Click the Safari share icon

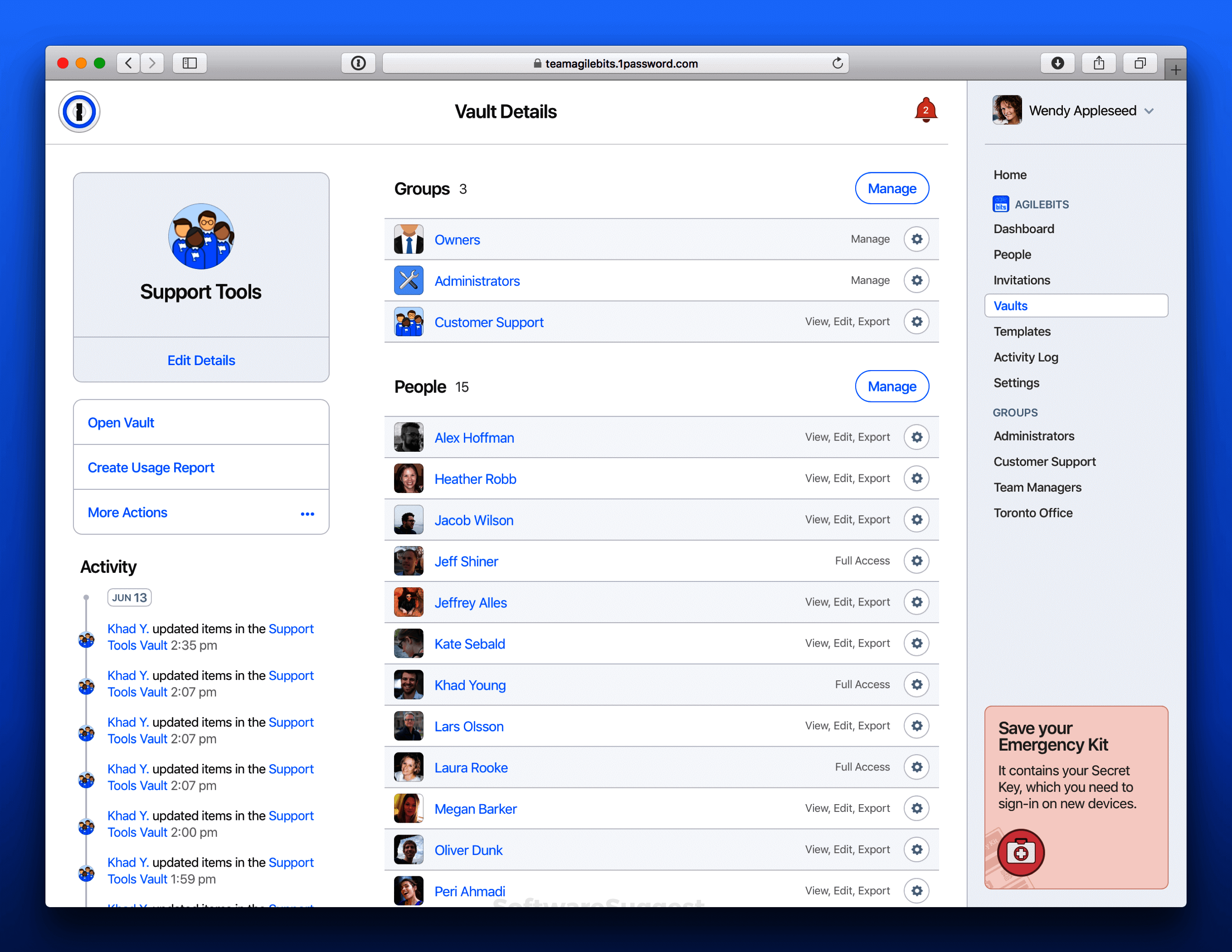coord(1098,63)
